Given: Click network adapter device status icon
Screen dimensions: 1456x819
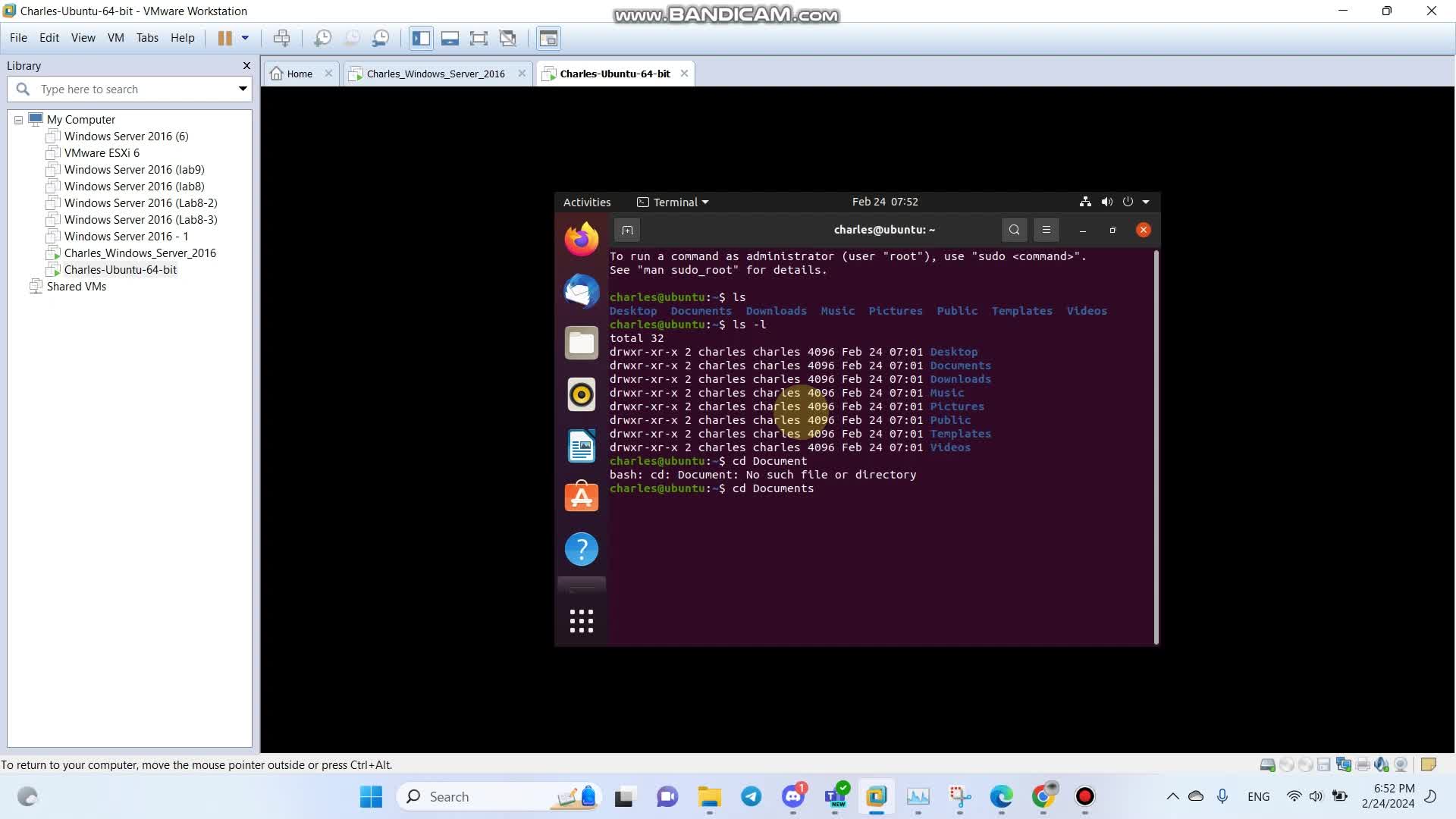Looking at the screenshot, I should [x=1344, y=764].
